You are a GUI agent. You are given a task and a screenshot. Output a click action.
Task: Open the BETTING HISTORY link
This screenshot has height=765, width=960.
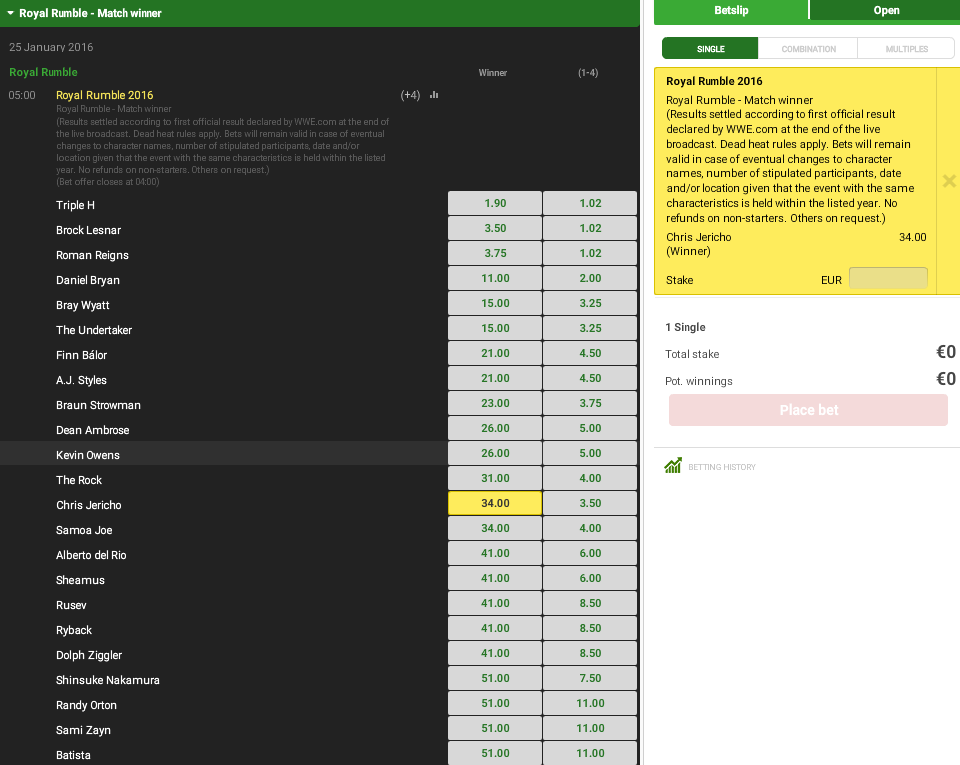pyautogui.click(x=722, y=467)
